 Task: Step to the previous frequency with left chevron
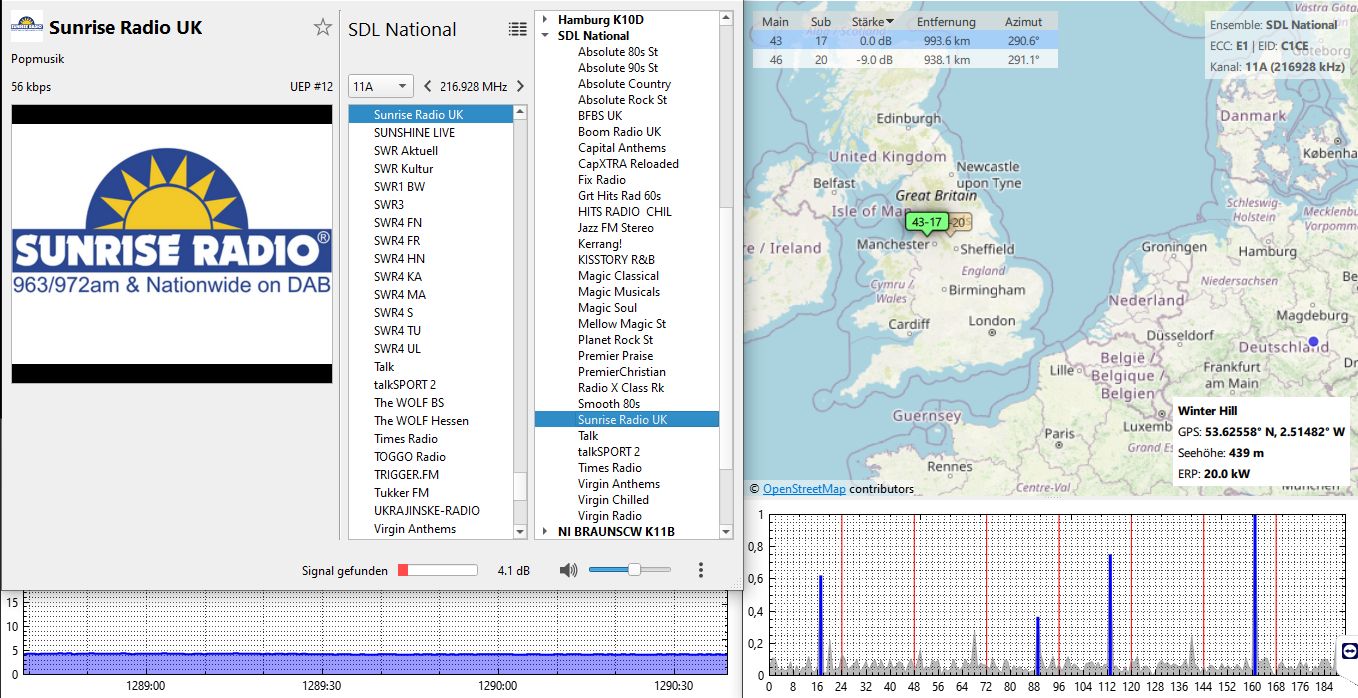pos(428,87)
